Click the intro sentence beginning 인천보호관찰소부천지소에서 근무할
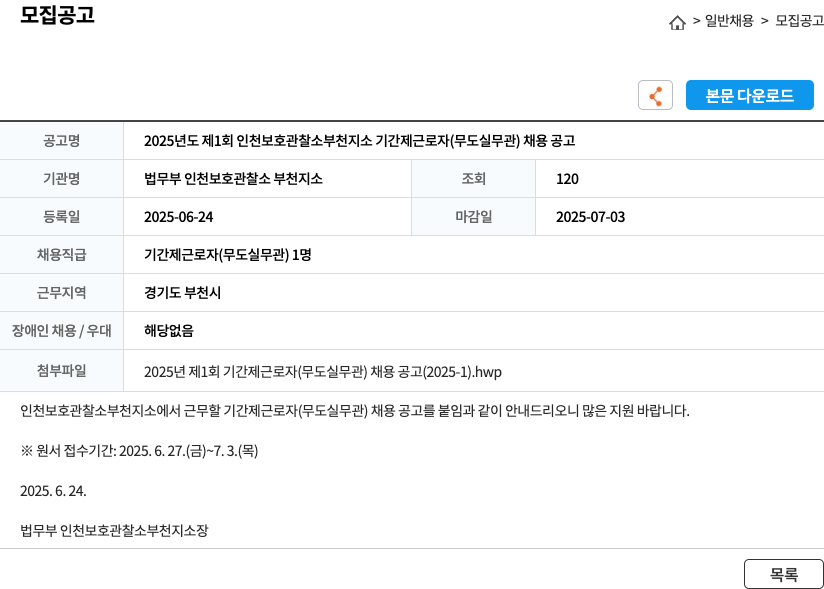 coord(355,410)
